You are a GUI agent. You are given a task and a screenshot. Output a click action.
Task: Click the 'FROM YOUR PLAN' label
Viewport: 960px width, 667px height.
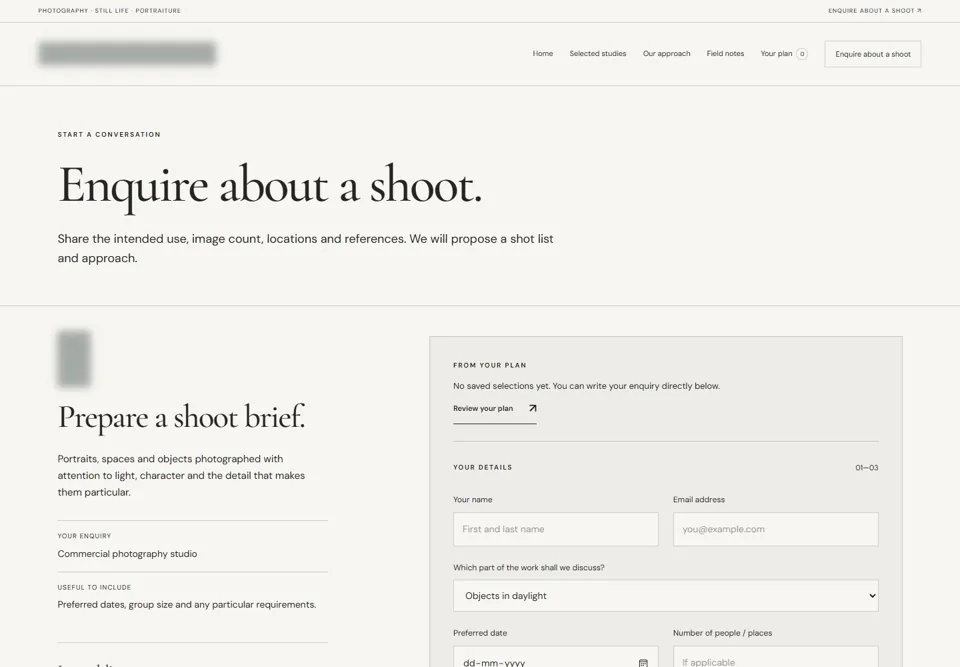490,365
